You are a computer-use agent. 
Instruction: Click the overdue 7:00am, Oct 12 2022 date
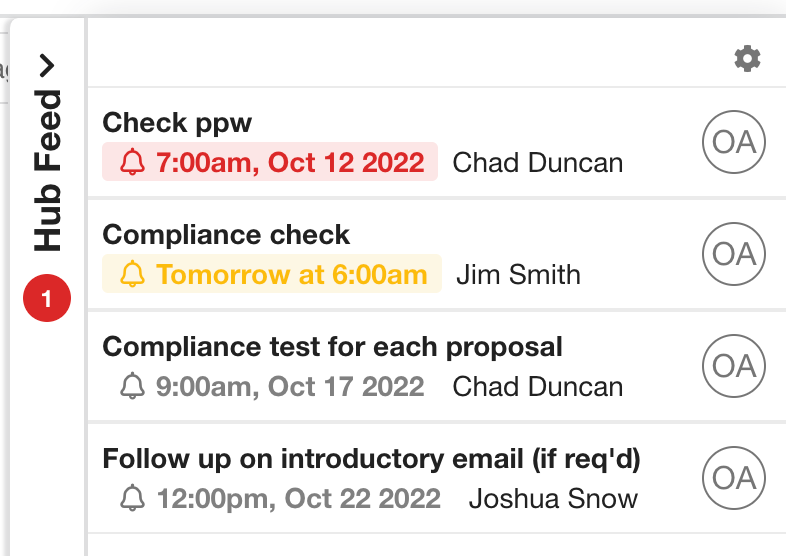point(289,163)
